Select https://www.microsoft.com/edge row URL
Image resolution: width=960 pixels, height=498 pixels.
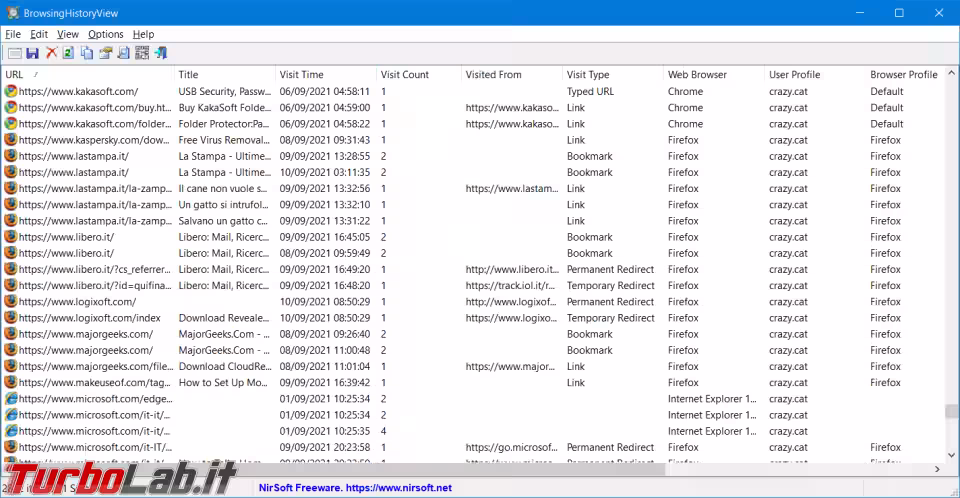click(x=96, y=399)
